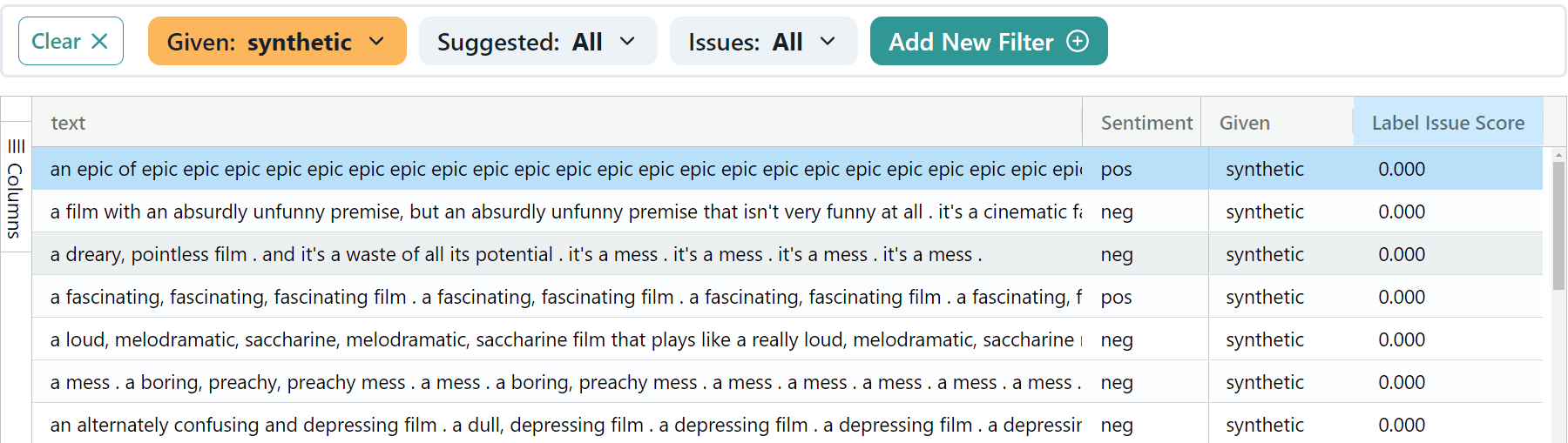Select the 'dreary, pointless film' row
This screenshot has height=443, width=1568.
(558, 254)
